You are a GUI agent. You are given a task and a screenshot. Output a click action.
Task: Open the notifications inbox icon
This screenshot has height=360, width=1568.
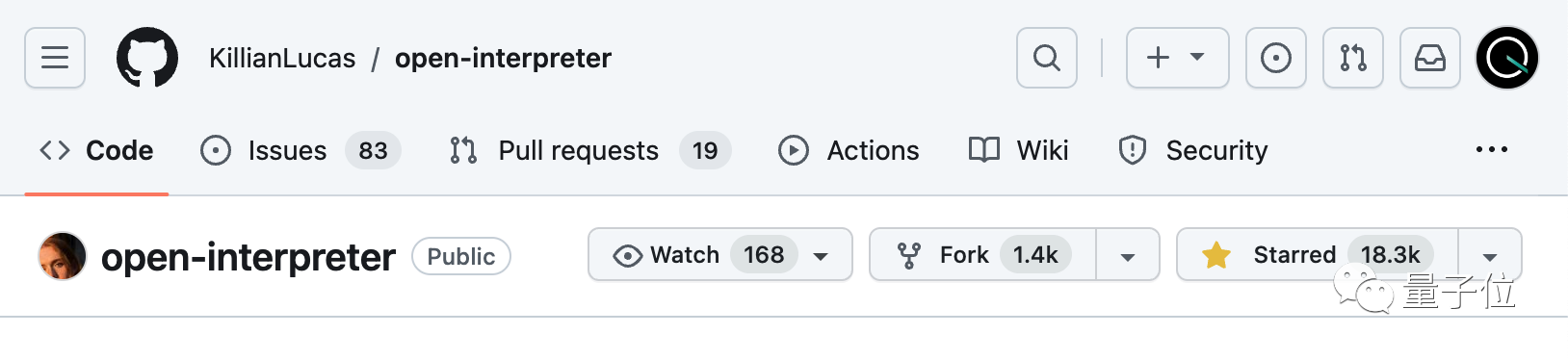click(x=1430, y=58)
